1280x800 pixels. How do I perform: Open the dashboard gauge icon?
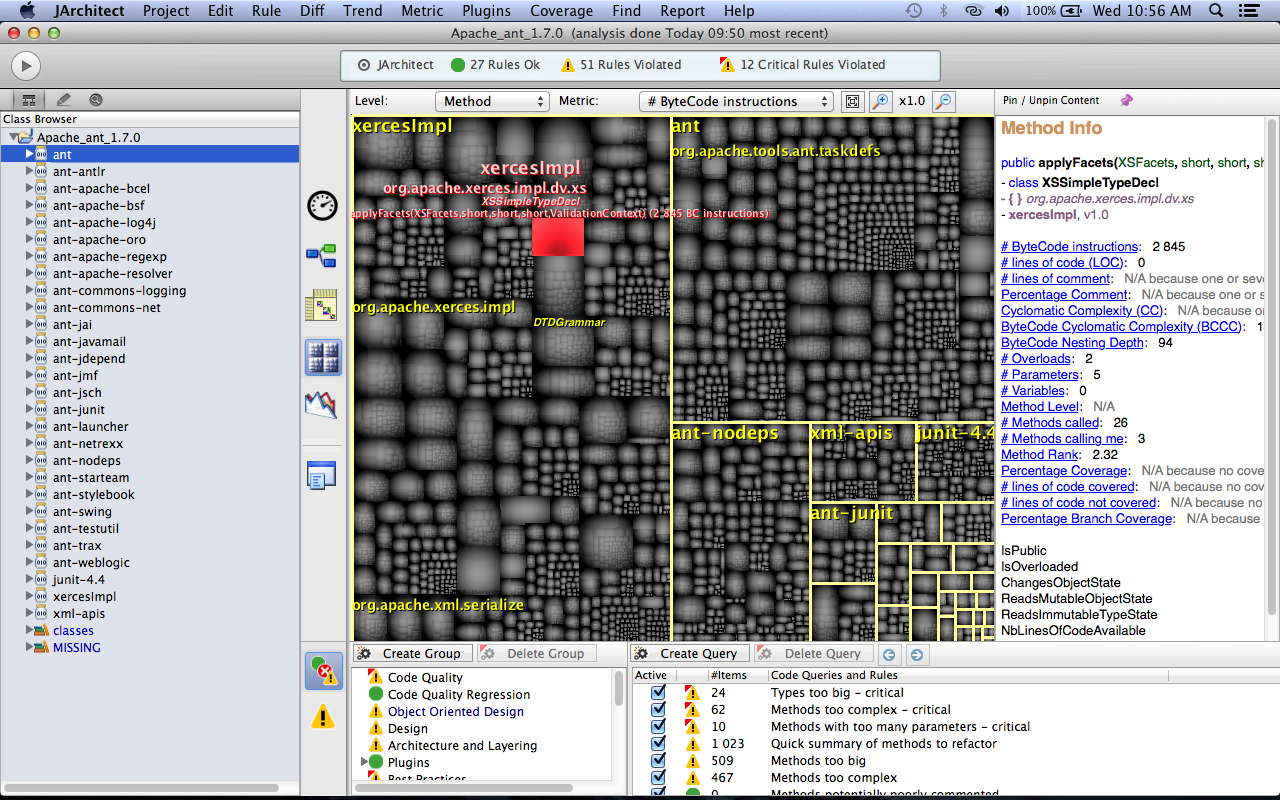[322, 205]
